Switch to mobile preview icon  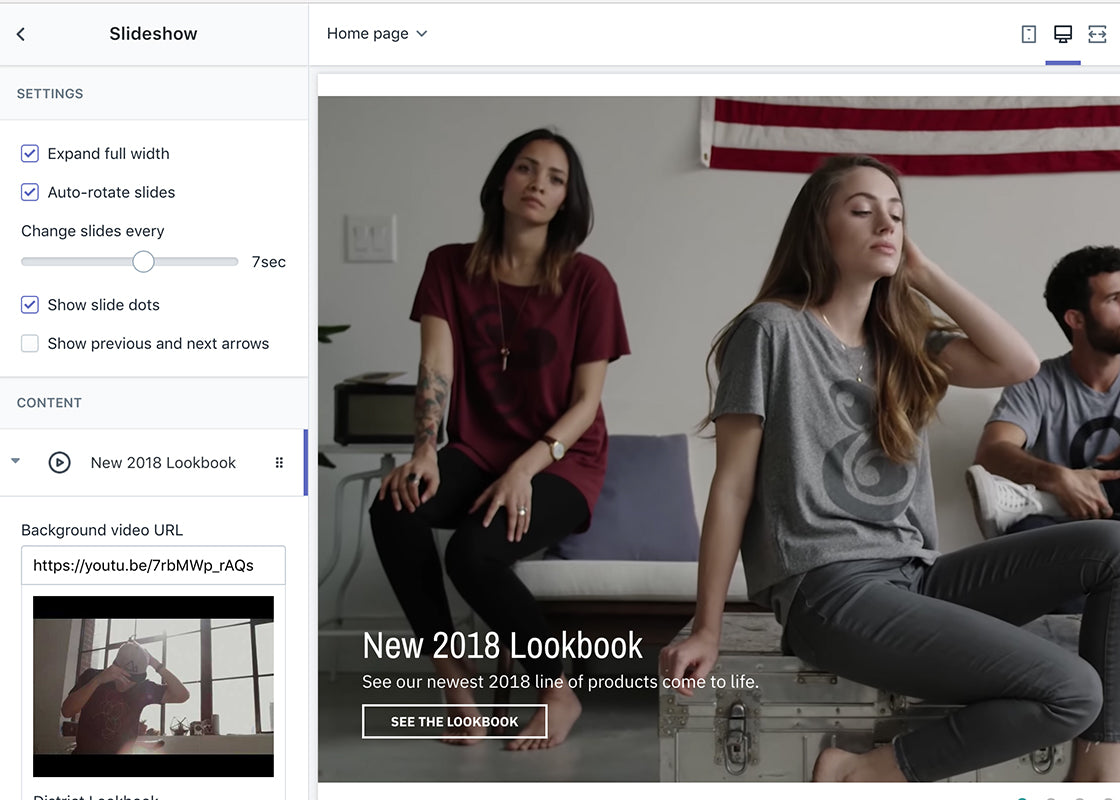tap(1029, 34)
